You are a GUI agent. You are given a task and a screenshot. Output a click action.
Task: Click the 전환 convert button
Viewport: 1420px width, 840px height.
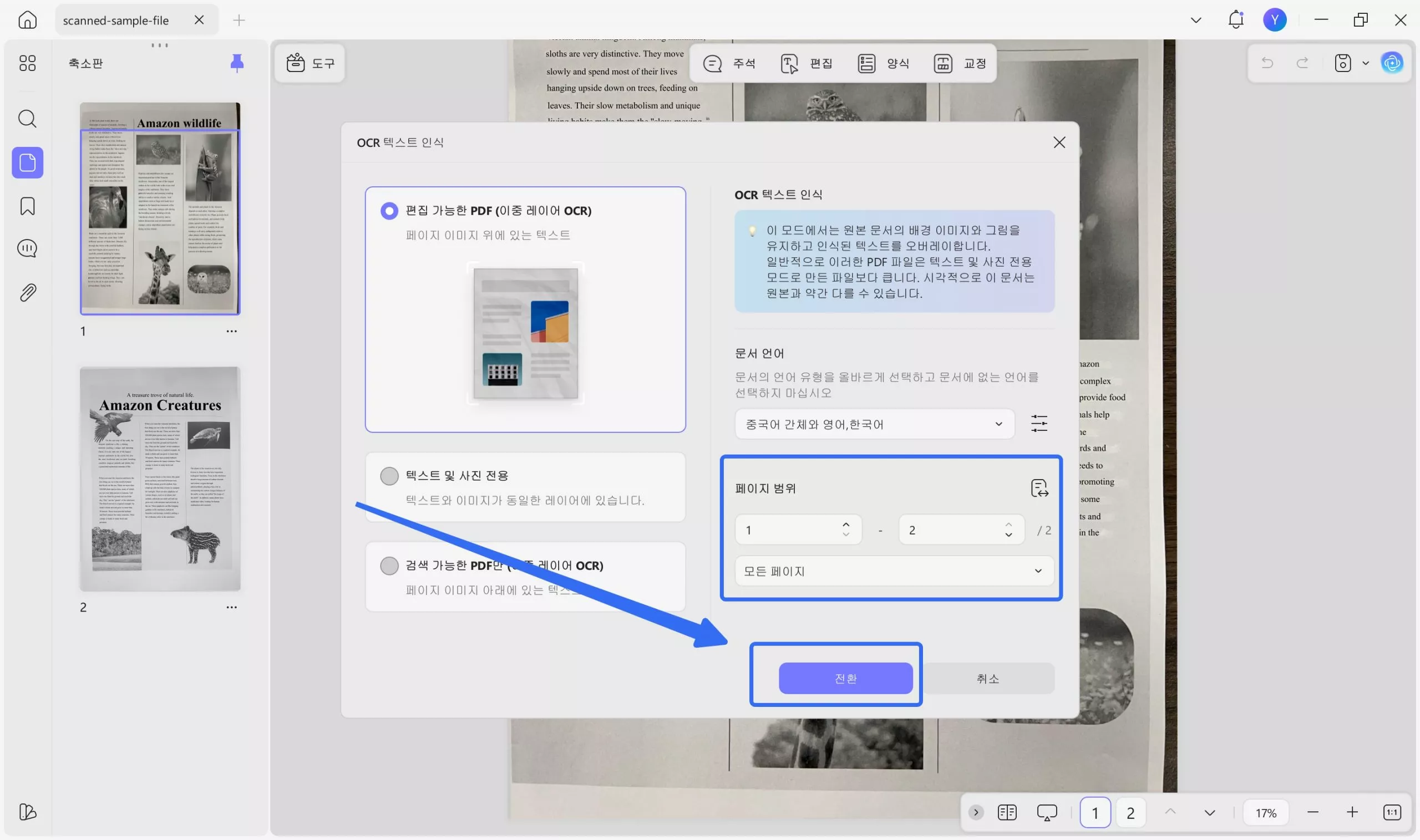845,678
